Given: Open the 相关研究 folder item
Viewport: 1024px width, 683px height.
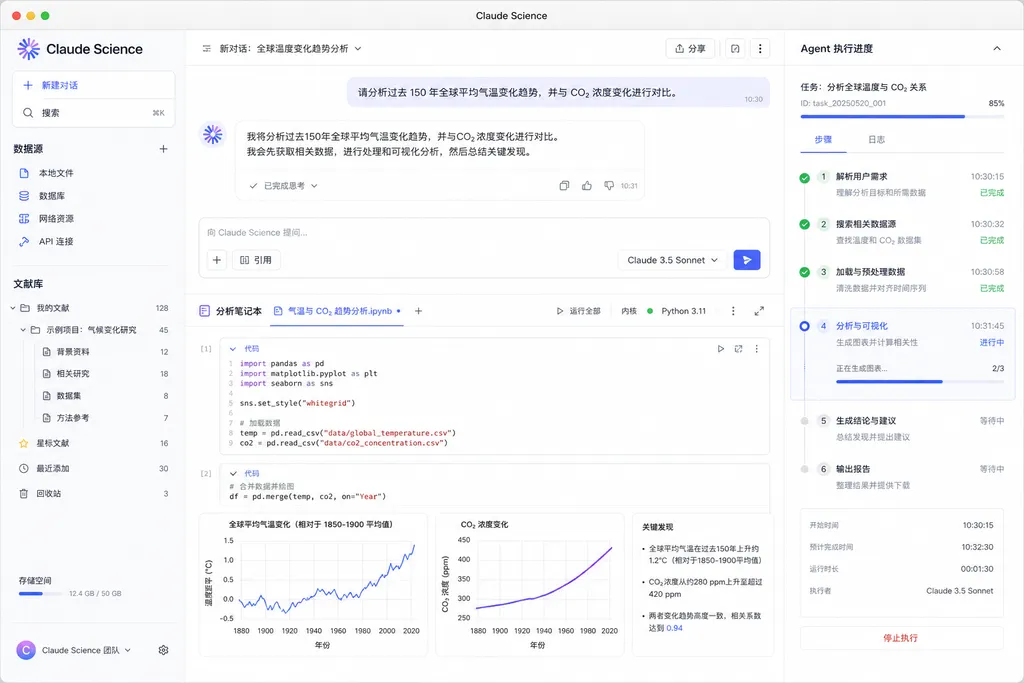Looking at the screenshot, I should point(104,374).
